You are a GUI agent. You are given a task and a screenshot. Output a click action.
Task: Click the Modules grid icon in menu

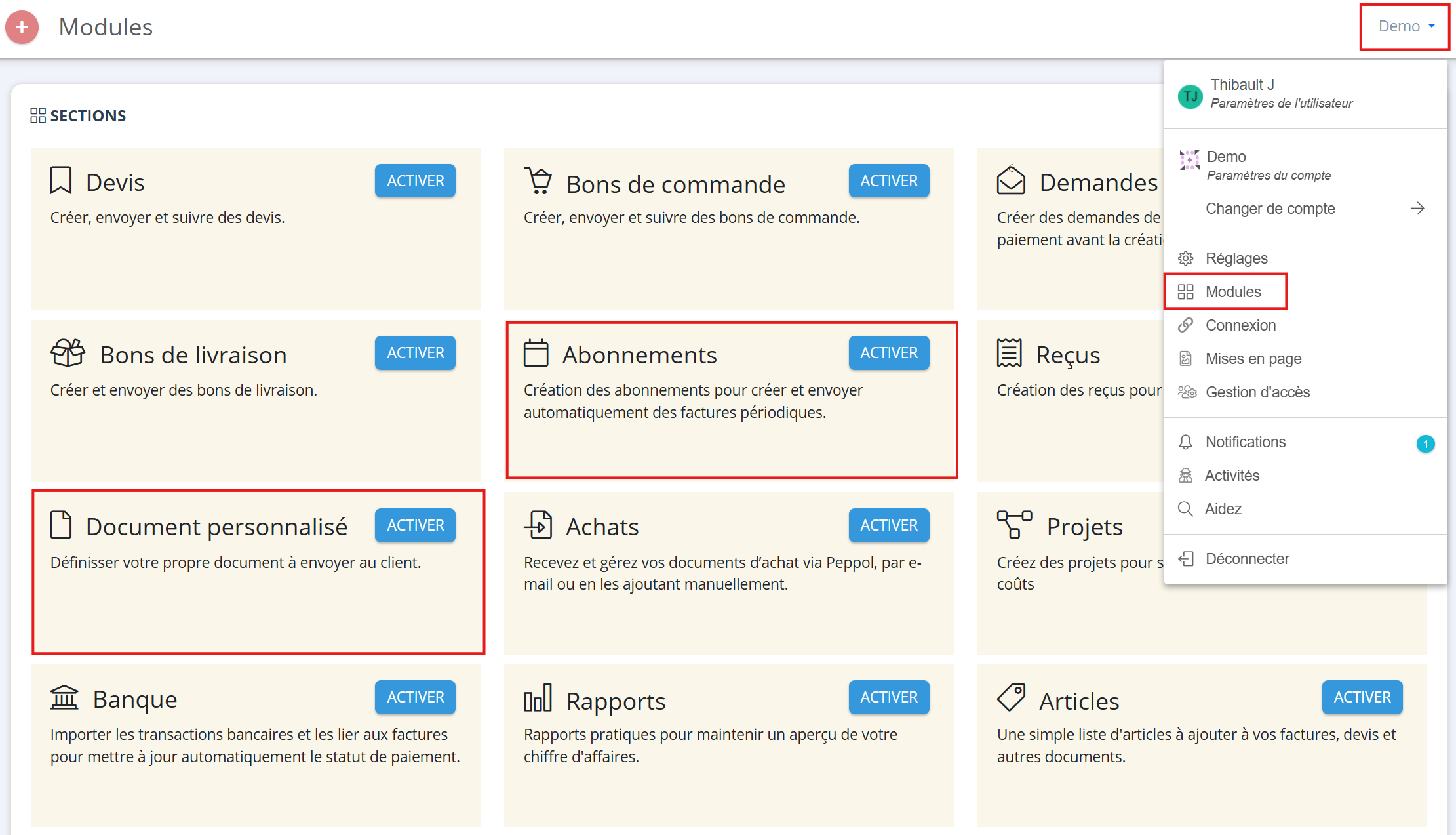[1186, 292]
